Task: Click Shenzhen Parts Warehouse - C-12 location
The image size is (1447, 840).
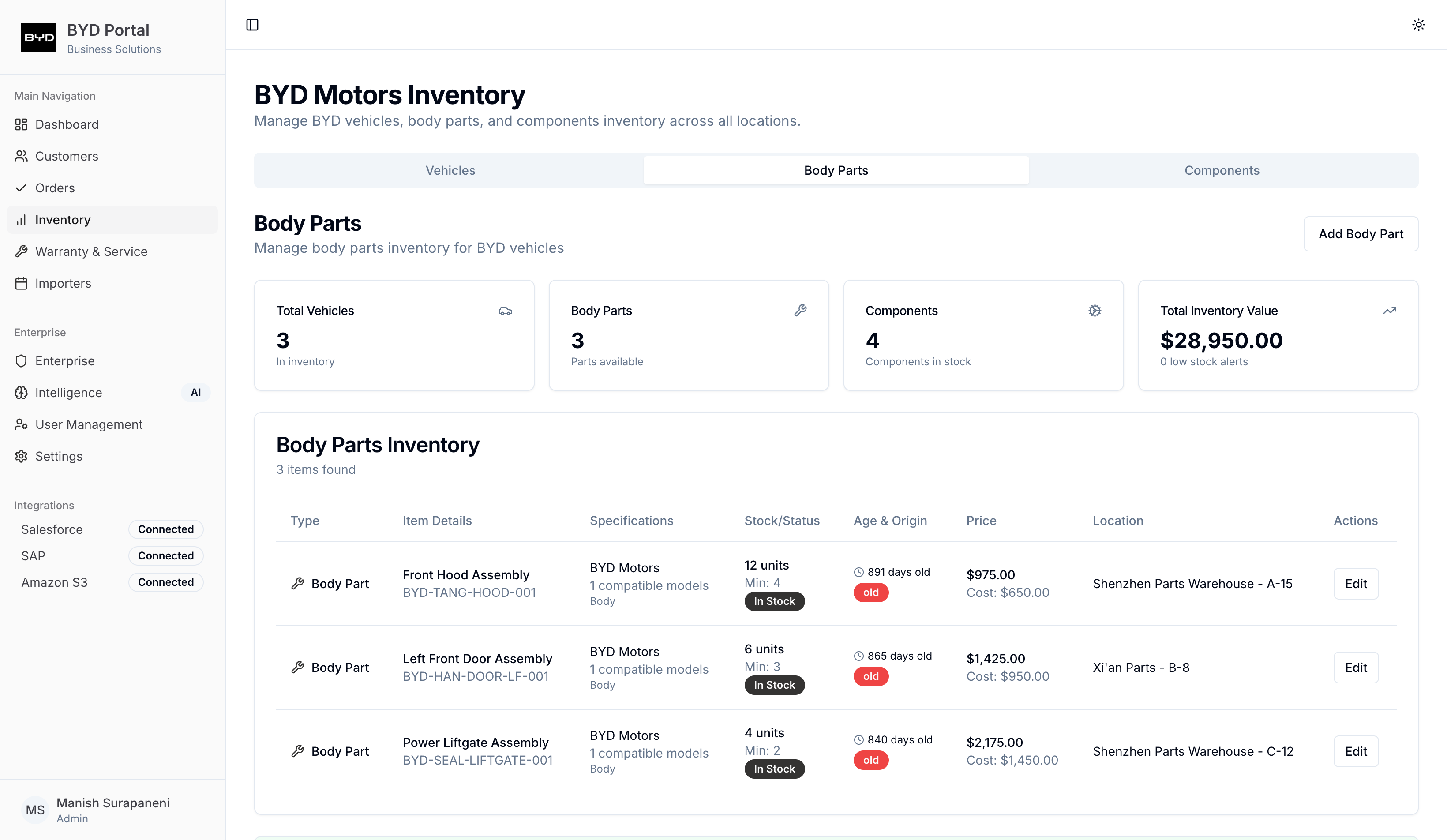Action: tap(1193, 751)
